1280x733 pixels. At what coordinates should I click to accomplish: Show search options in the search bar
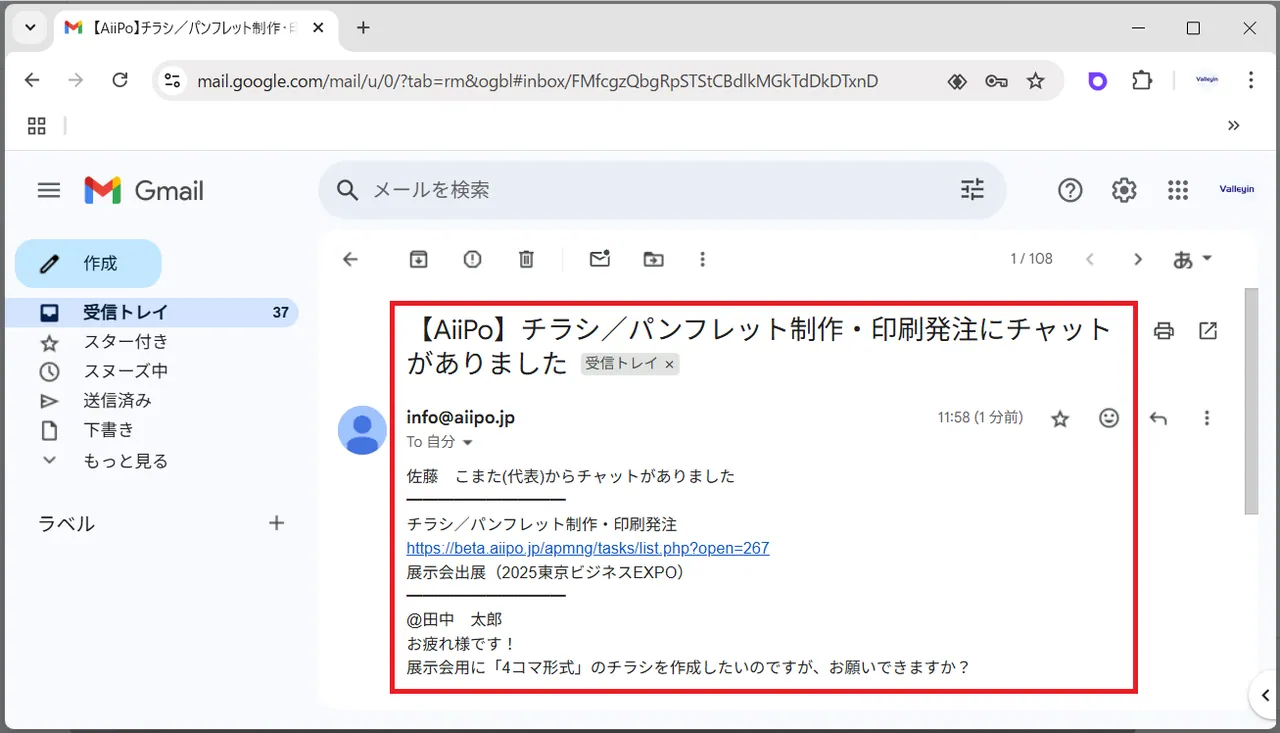(x=972, y=189)
